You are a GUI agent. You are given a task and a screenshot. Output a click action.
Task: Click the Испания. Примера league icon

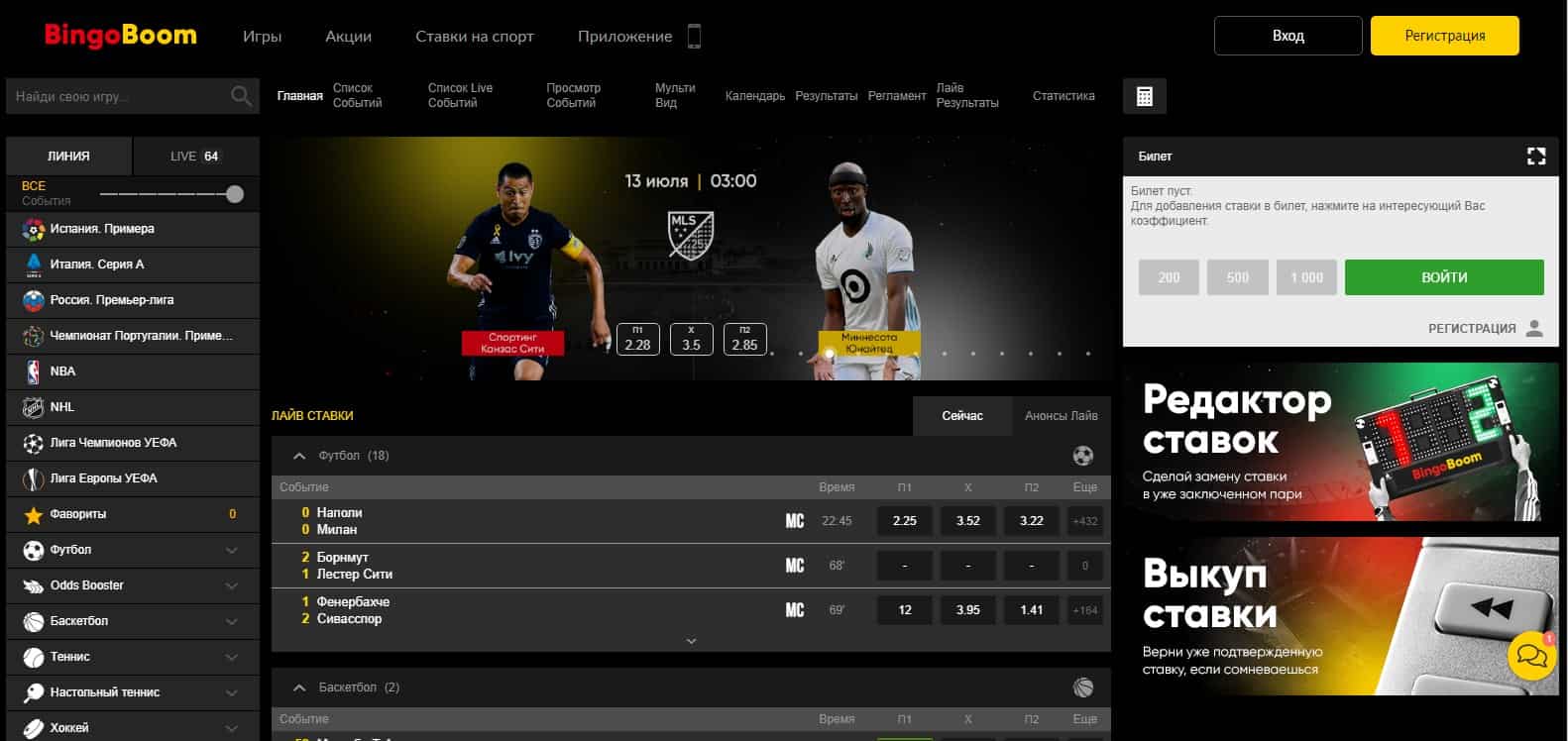click(34, 229)
